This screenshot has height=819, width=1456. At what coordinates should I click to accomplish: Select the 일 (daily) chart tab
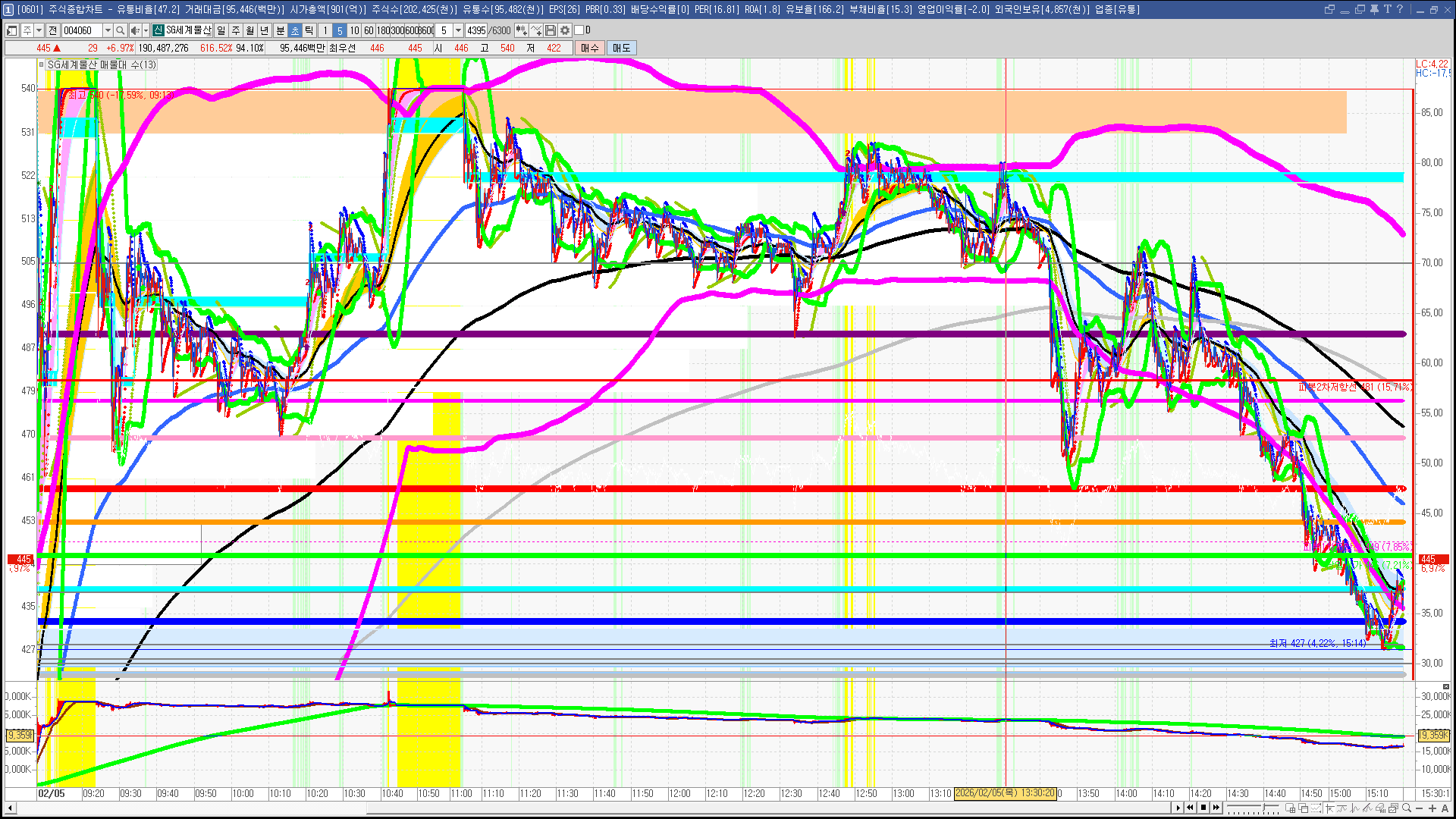pos(221,30)
